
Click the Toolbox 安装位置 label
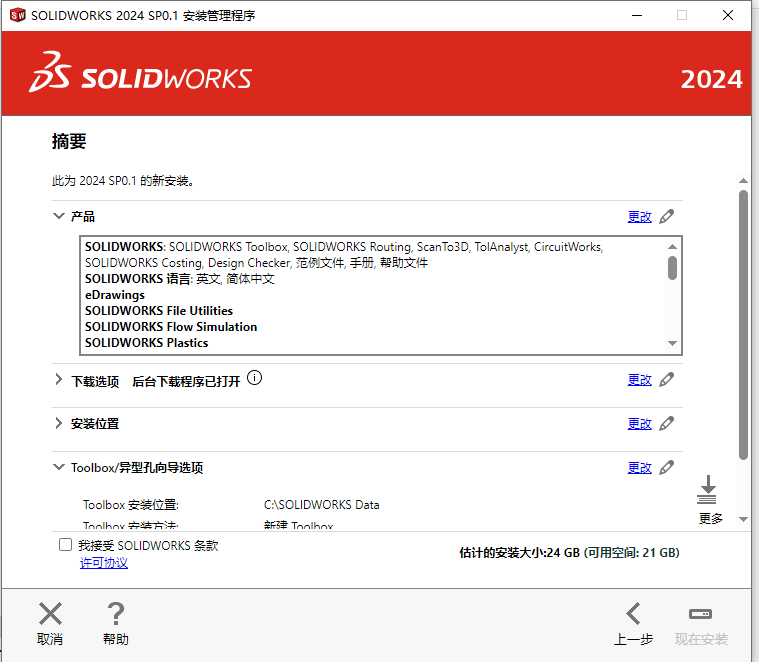[131, 505]
